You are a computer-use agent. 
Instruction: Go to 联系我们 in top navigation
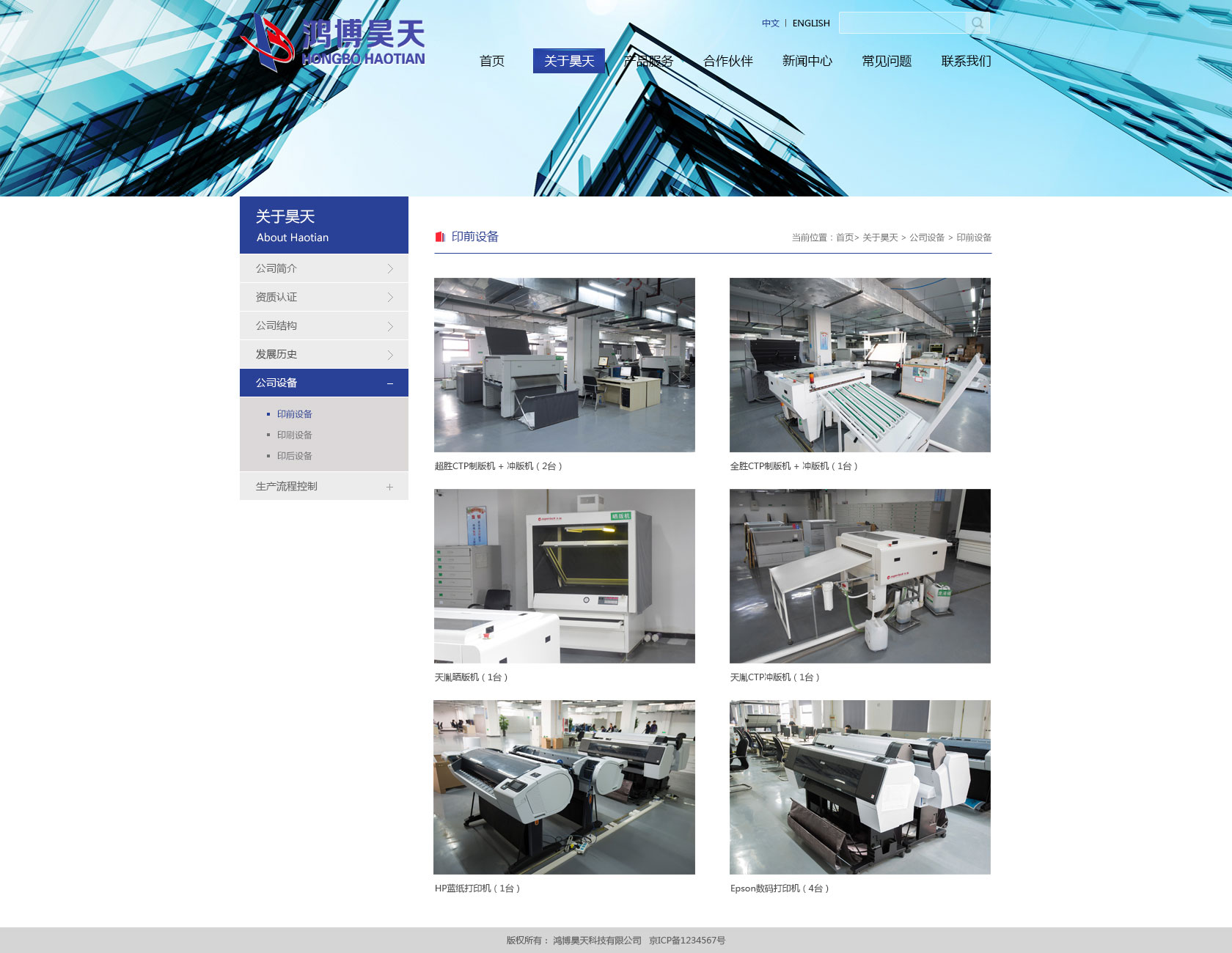click(966, 61)
